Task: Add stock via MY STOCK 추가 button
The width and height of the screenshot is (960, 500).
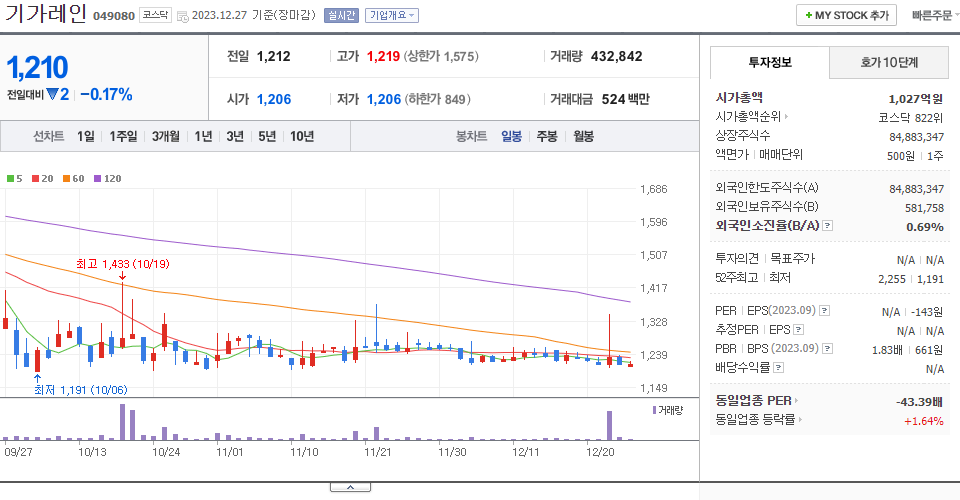Action: (846, 15)
